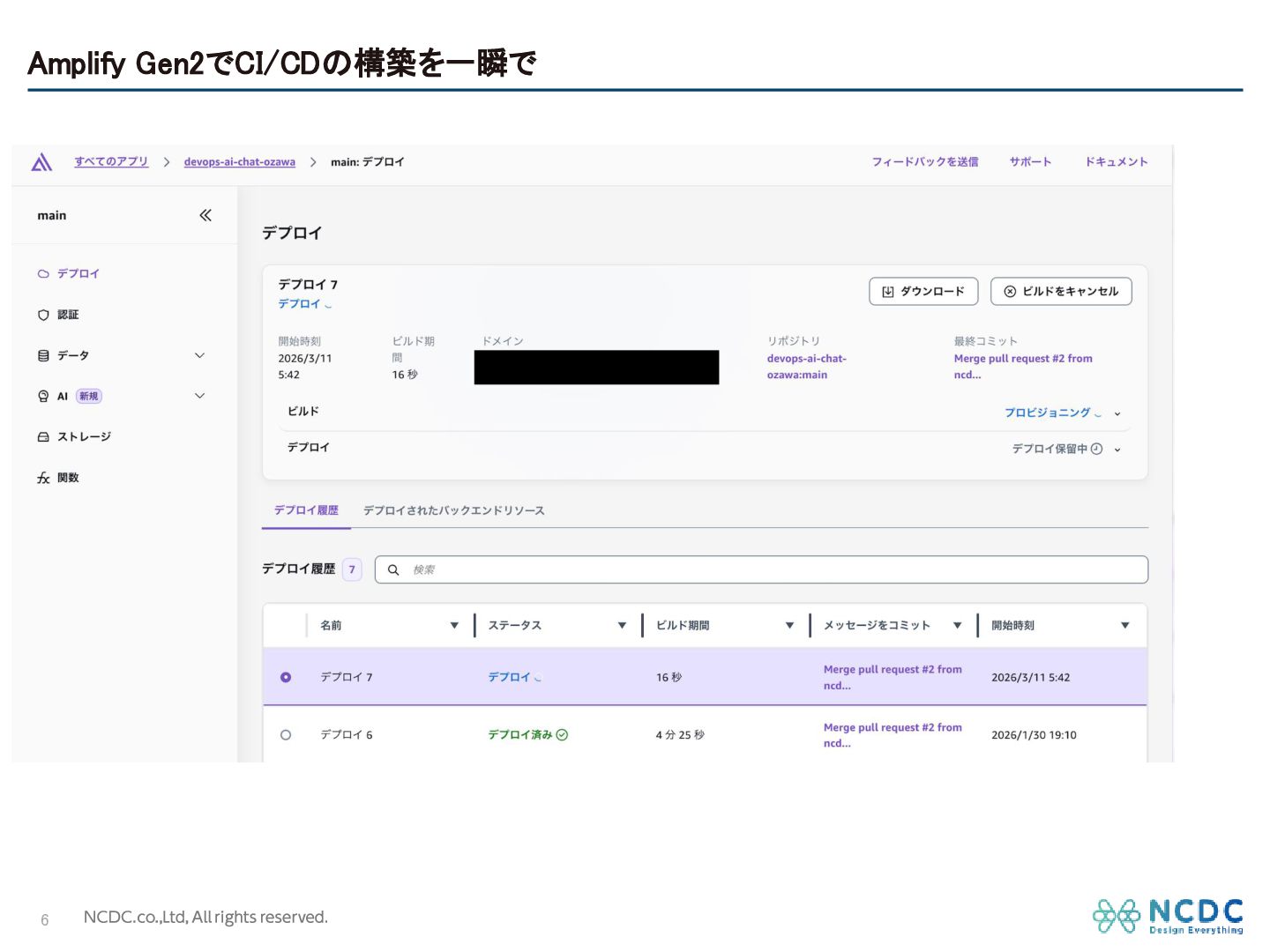Click the shield icon beside 認証

[x=43, y=315]
